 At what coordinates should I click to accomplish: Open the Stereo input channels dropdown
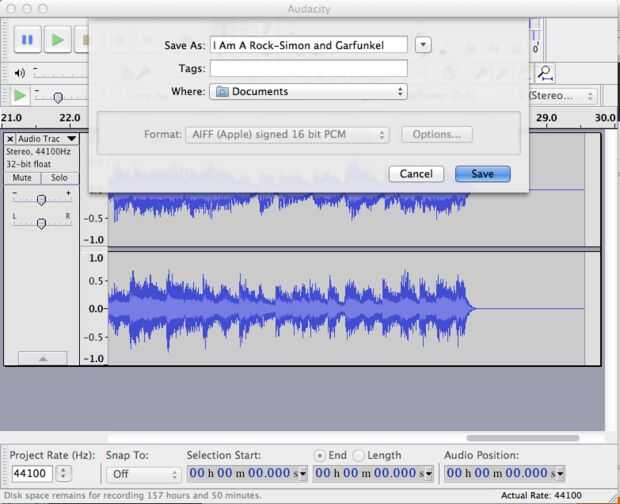[x=561, y=96]
